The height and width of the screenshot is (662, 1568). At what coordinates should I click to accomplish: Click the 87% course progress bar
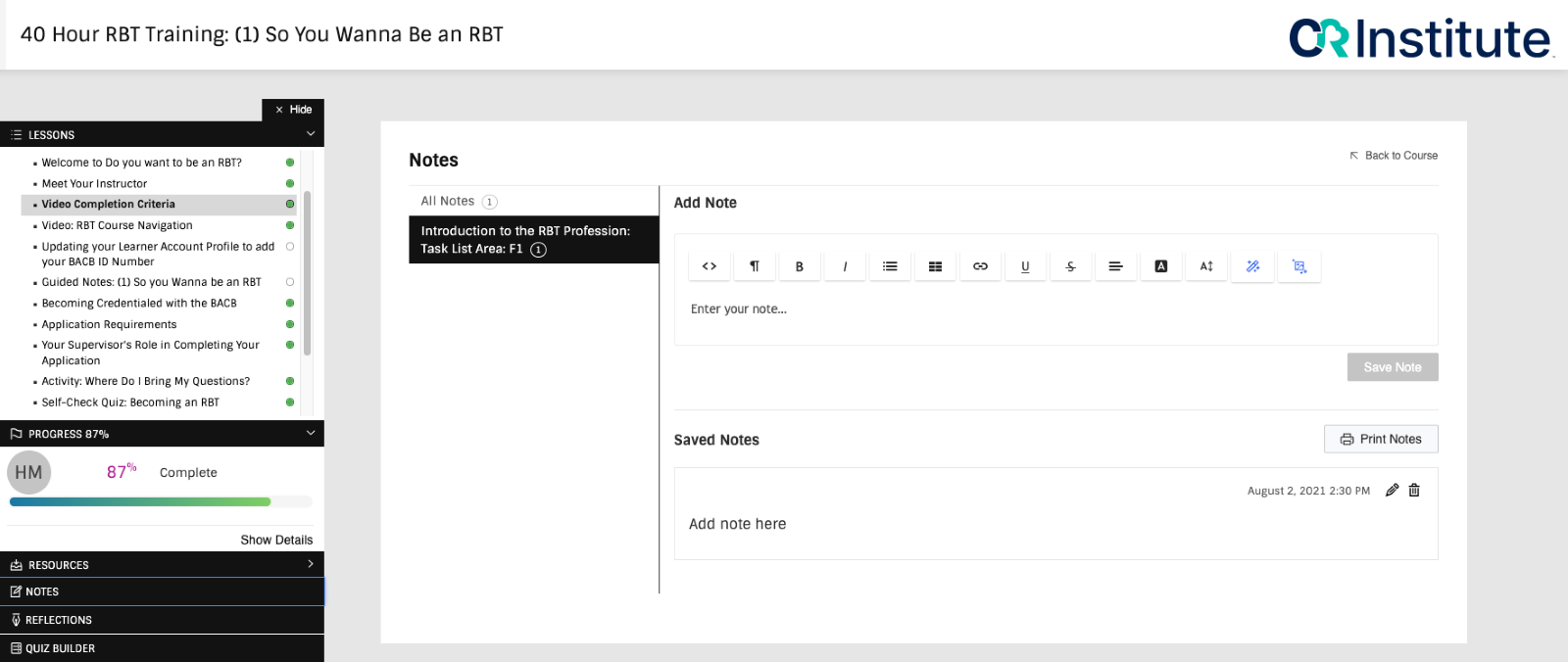161,502
